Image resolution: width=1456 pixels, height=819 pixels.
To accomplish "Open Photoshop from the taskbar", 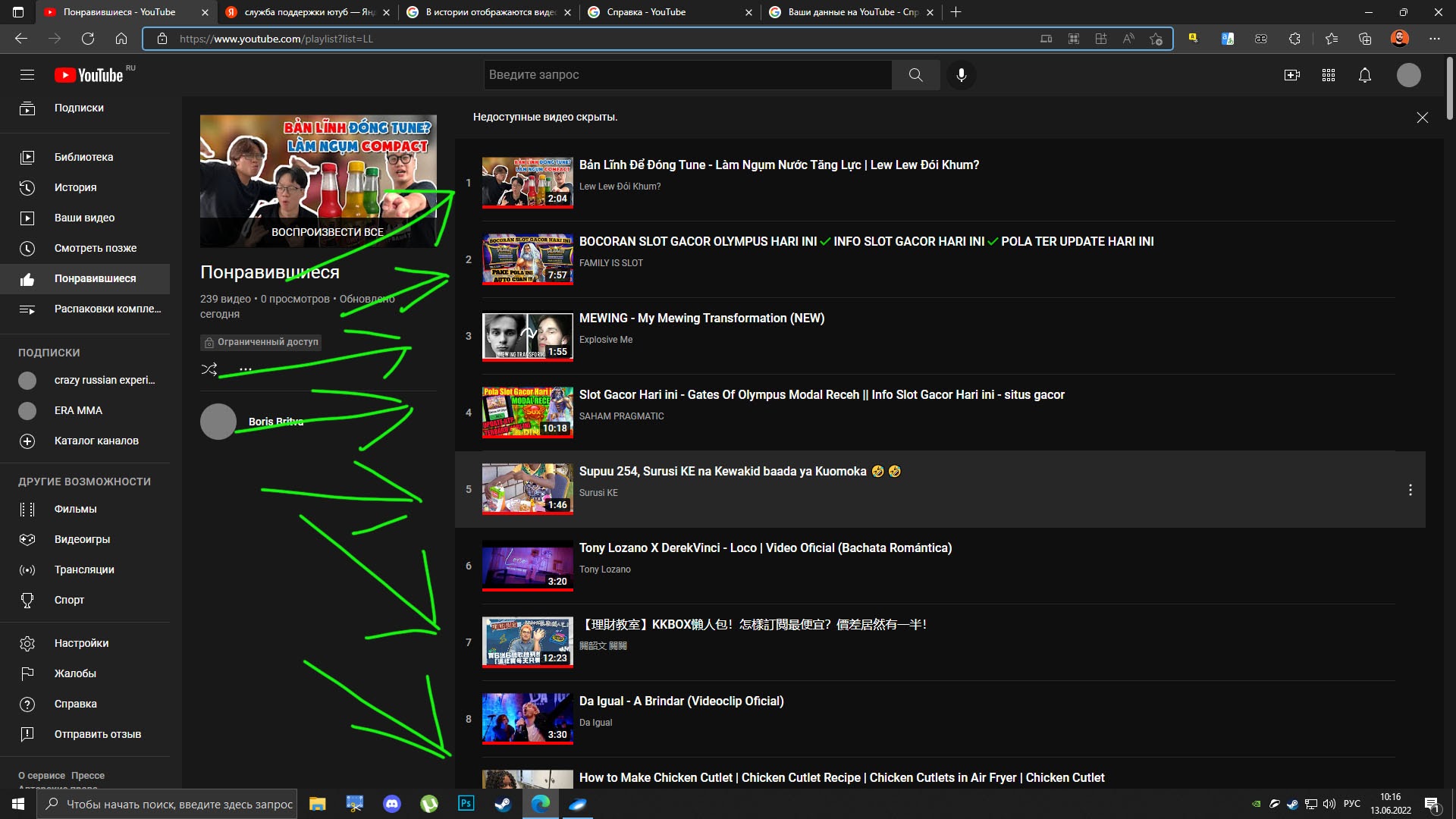I will [x=466, y=804].
